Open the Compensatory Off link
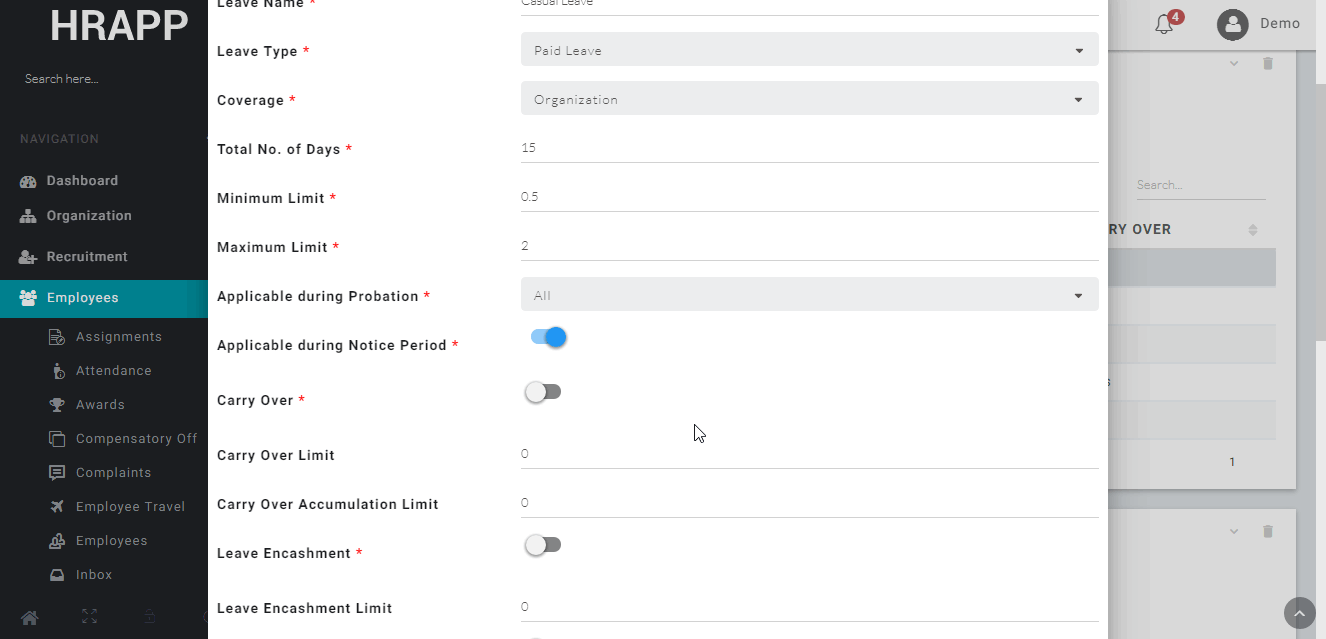The image size is (1326, 639). coord(136,439)
